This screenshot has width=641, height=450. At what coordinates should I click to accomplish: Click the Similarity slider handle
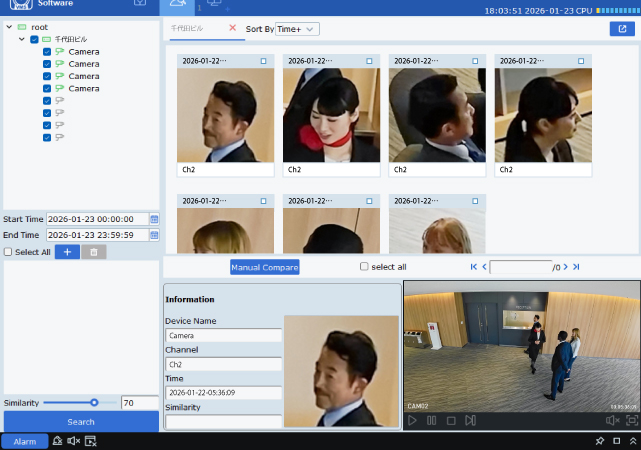tap(94, 402)
